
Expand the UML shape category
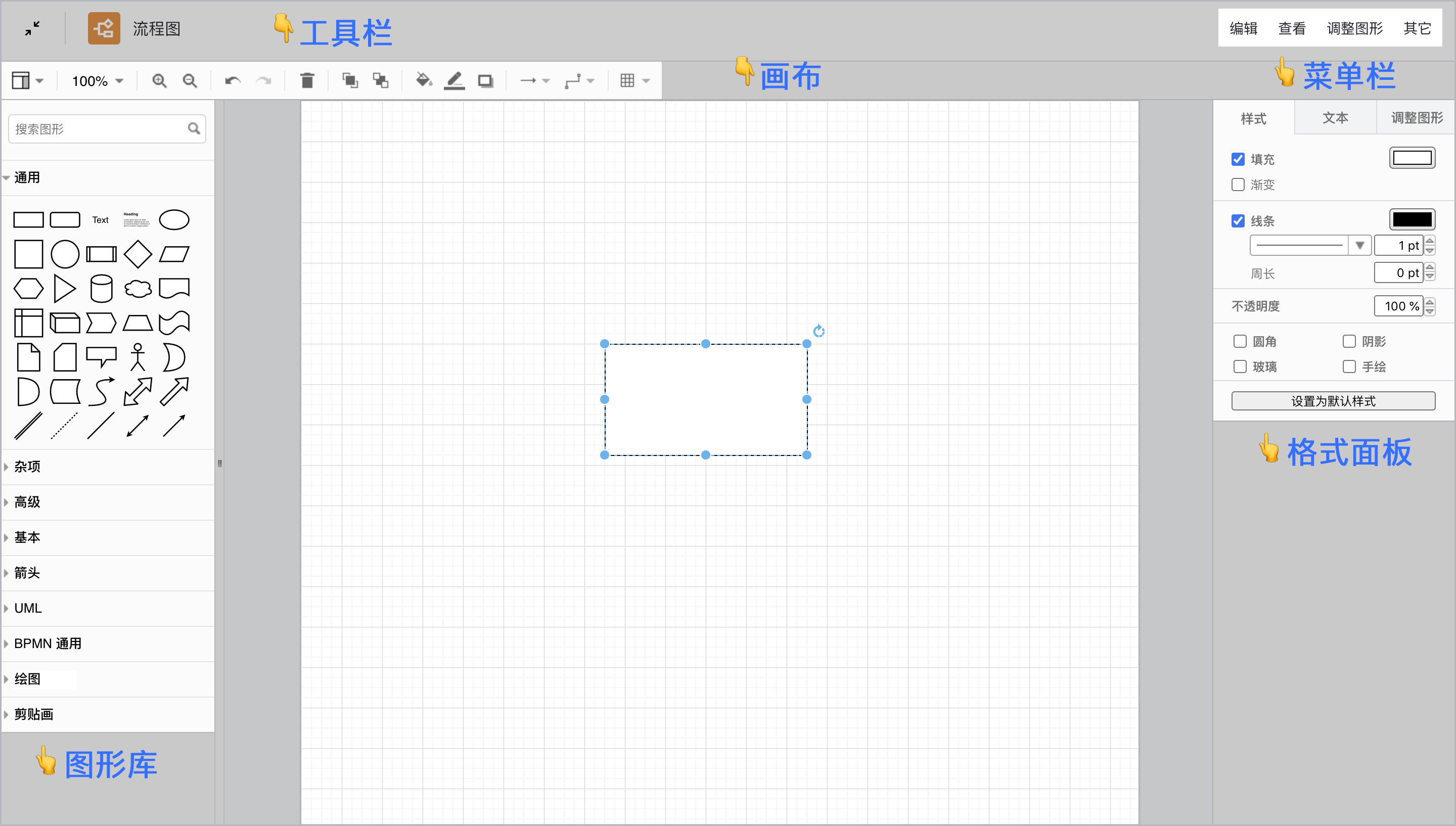28,608
